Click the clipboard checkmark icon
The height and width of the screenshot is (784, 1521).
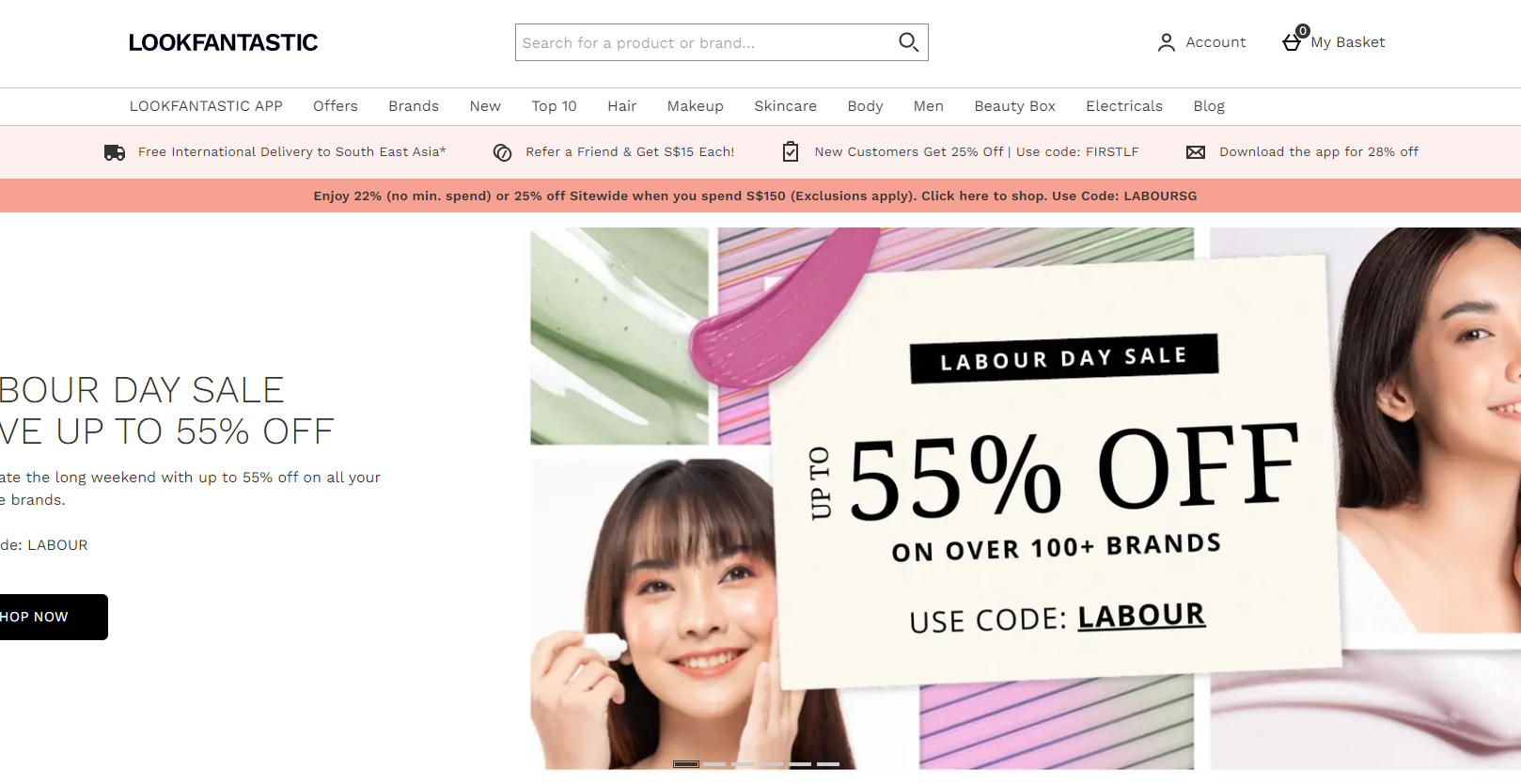[791, 151]
